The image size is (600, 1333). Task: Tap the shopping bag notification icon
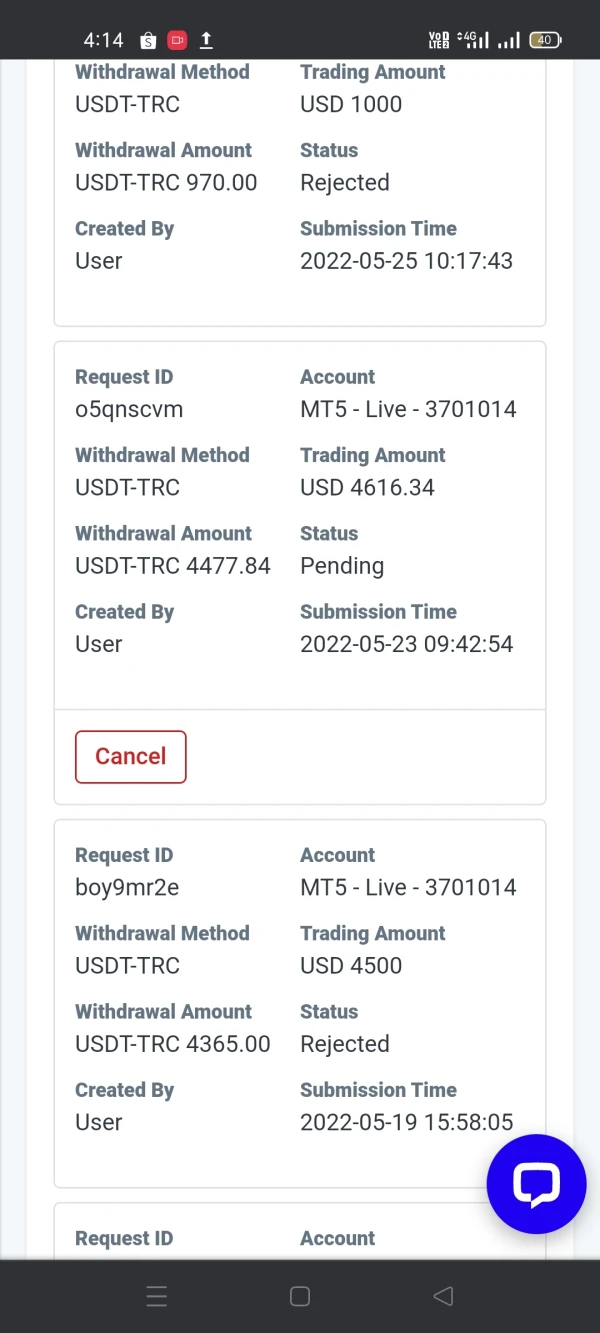148,41
